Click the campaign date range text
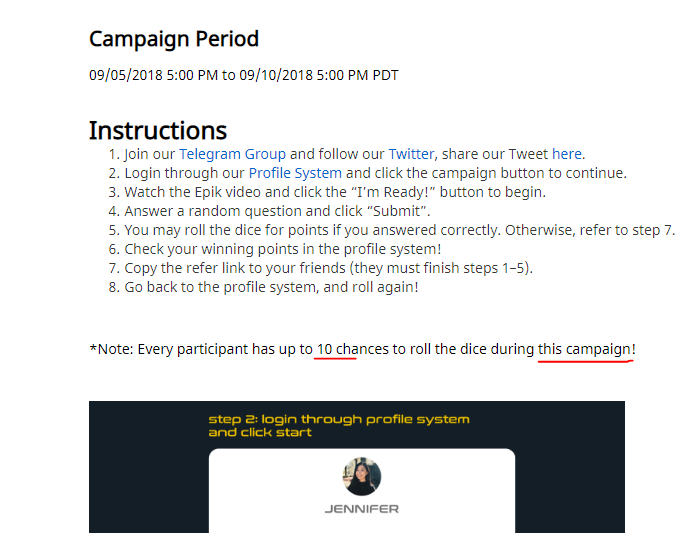 [x=243, y=75]
